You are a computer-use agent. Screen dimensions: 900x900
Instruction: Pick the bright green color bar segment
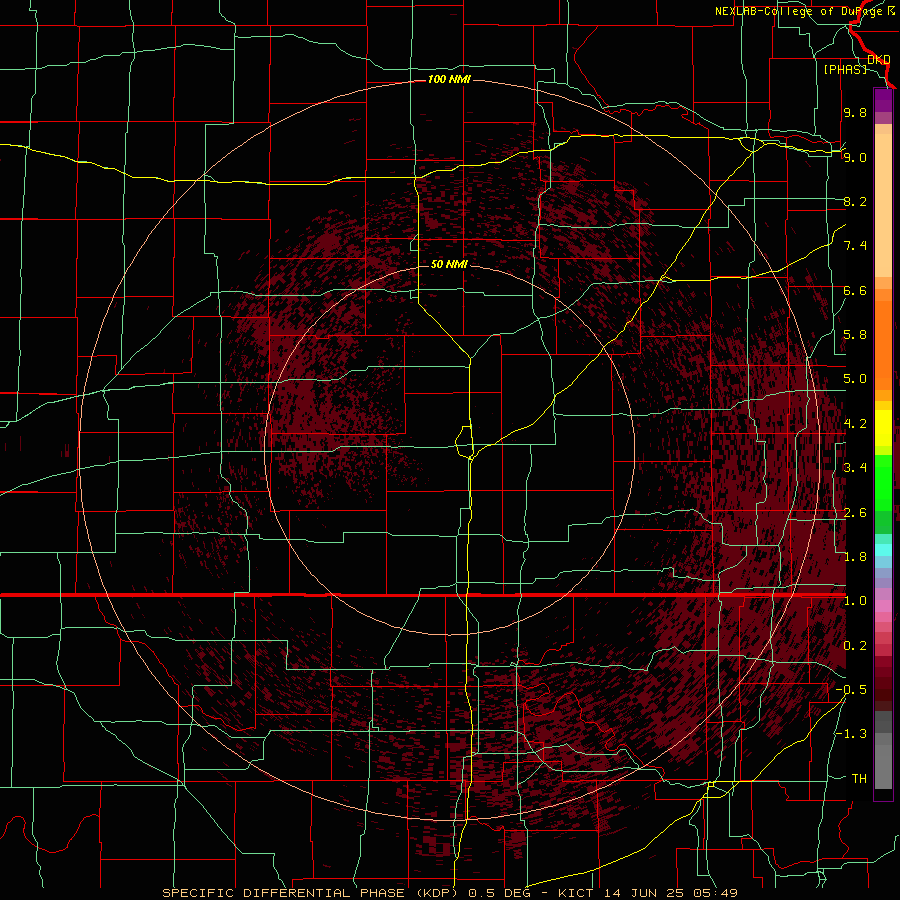[x=883, y=482]
